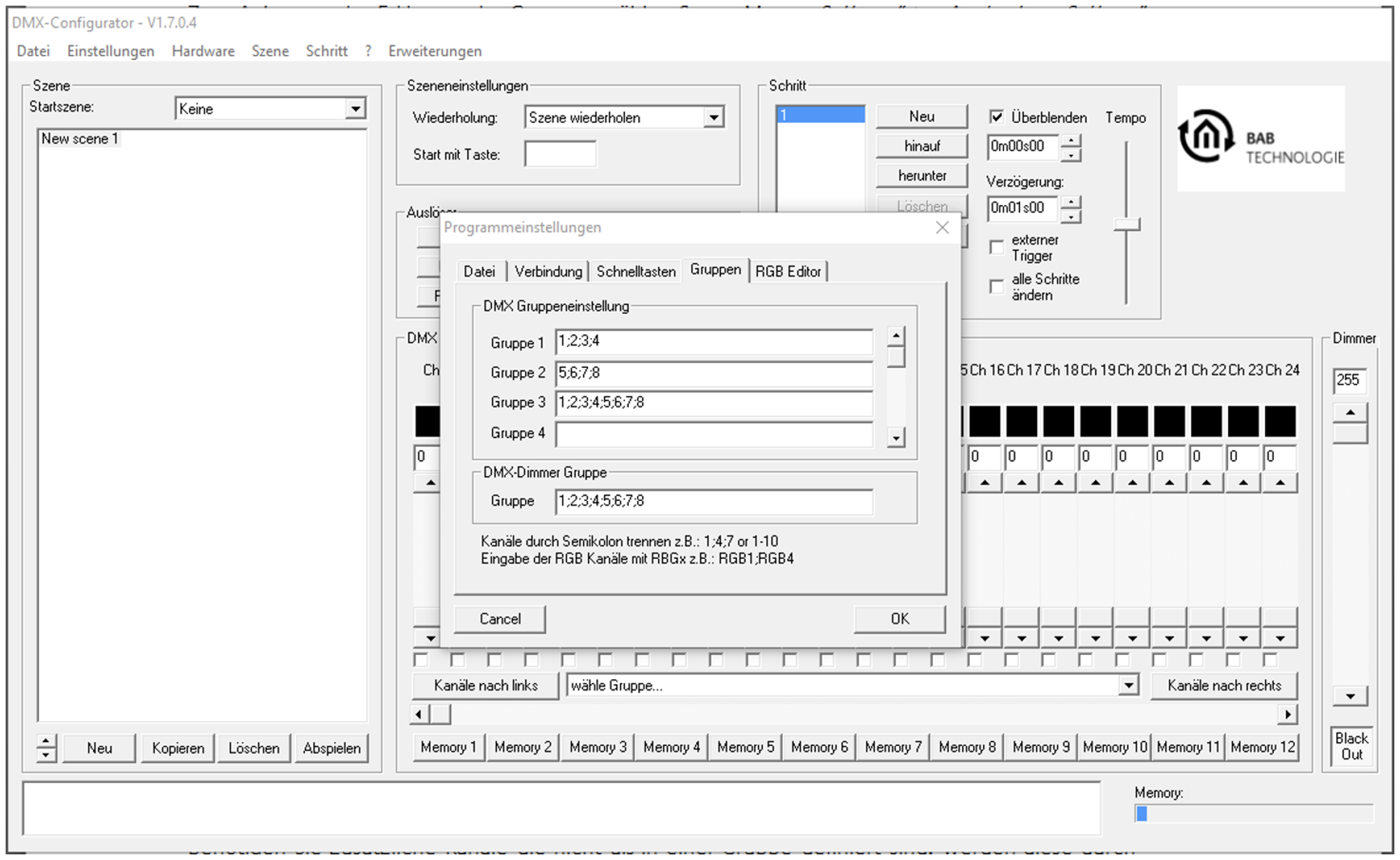The height and width of the screenshot is (860, 1400).
Task: Click Cancel in Programmeinstellungen dialog
Action: (x=500, y=619)
